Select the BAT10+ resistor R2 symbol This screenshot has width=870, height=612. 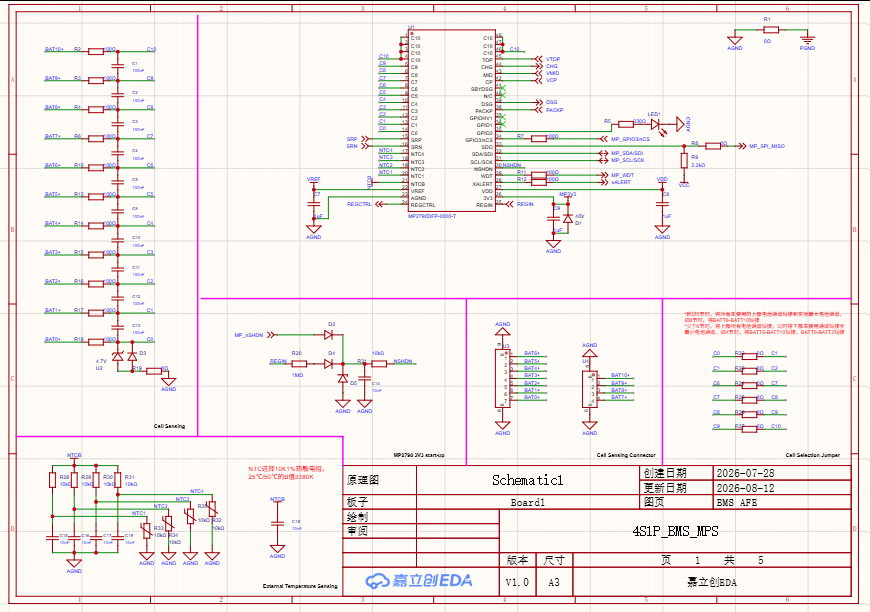(x=96, y=52)
